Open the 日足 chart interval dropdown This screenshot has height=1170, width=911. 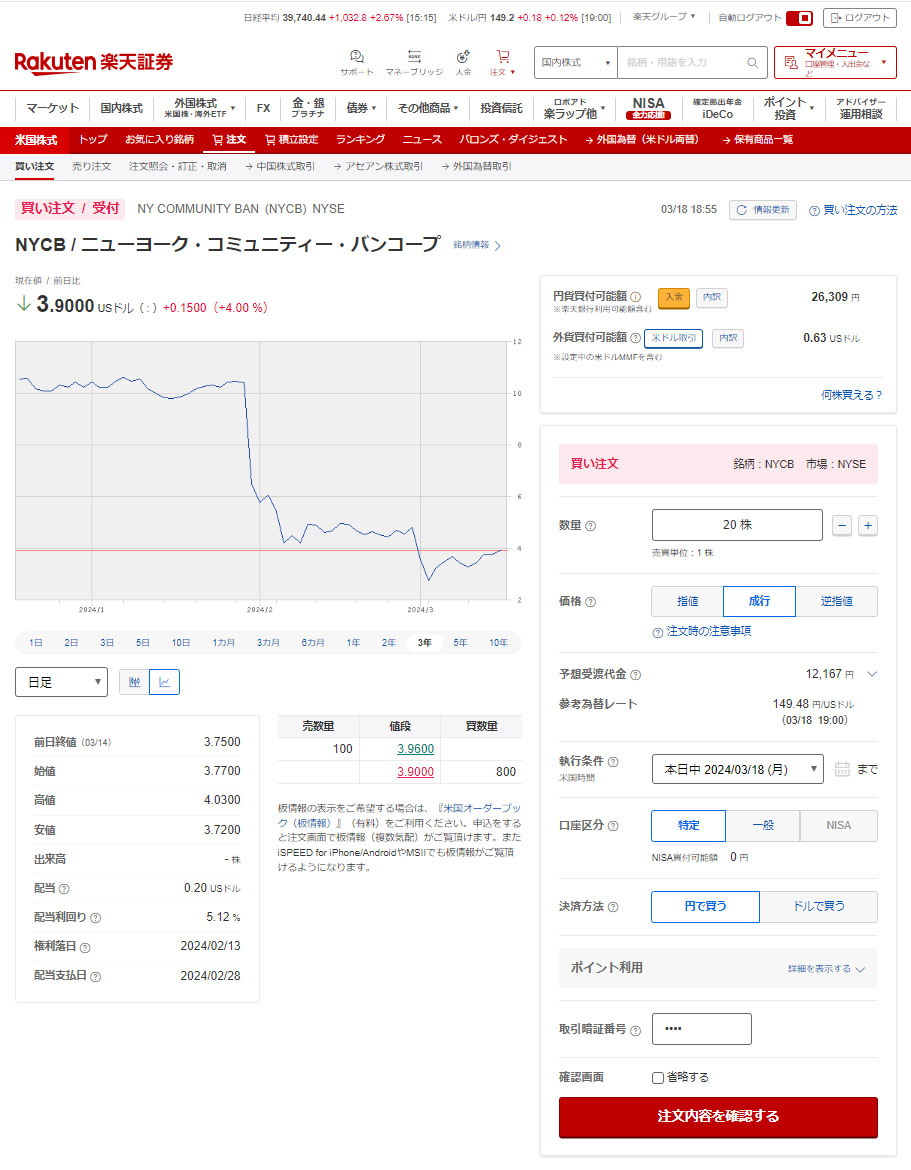click(x=61, y=682)
